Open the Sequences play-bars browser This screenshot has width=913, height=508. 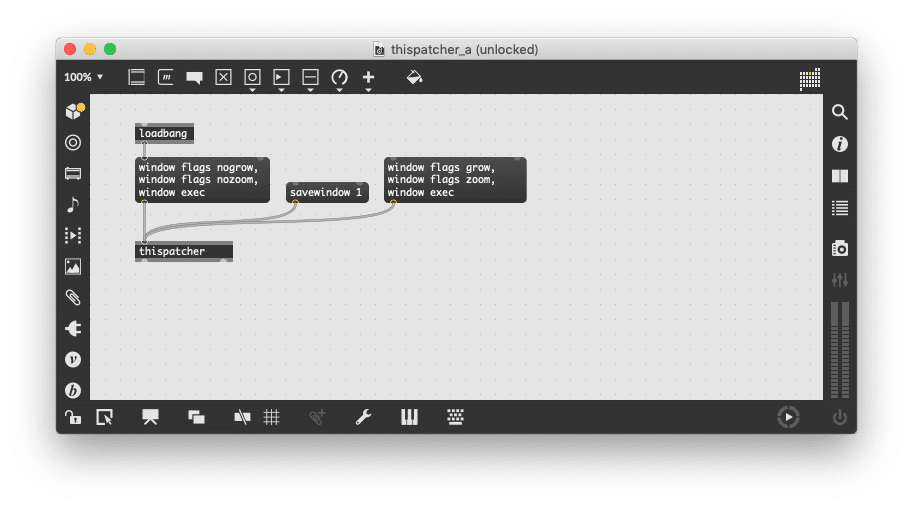tap(73, 235)
